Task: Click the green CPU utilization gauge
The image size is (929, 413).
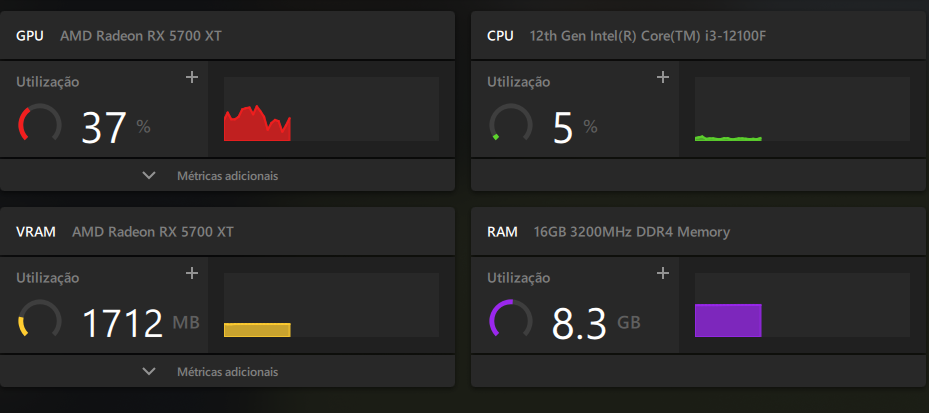Action: point(511,123)
